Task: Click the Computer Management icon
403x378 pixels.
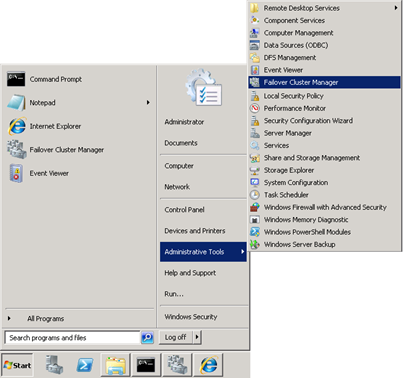Action: pos(255,33)
